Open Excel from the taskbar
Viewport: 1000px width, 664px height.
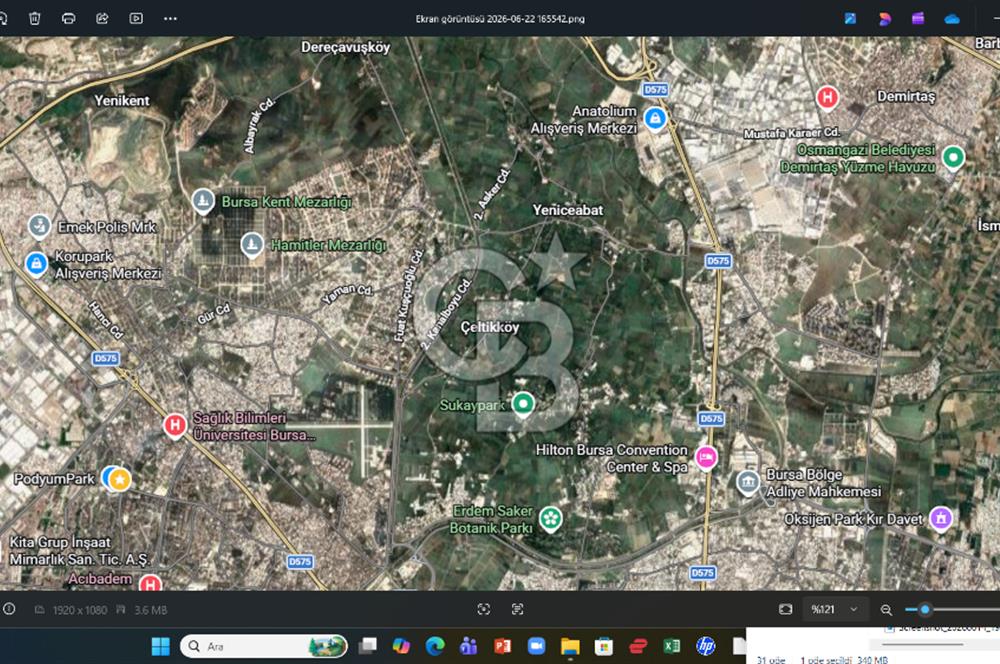pos(672,646)
